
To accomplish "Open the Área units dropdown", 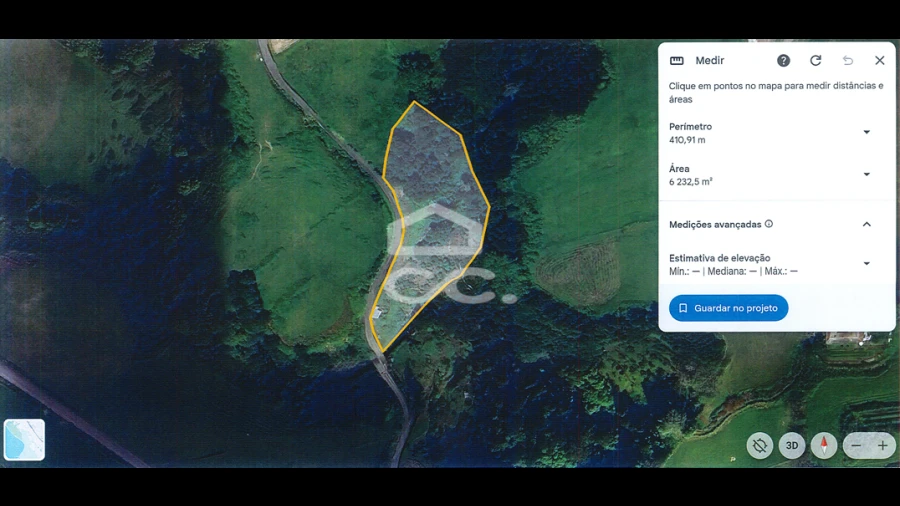I will pos(867,174).
